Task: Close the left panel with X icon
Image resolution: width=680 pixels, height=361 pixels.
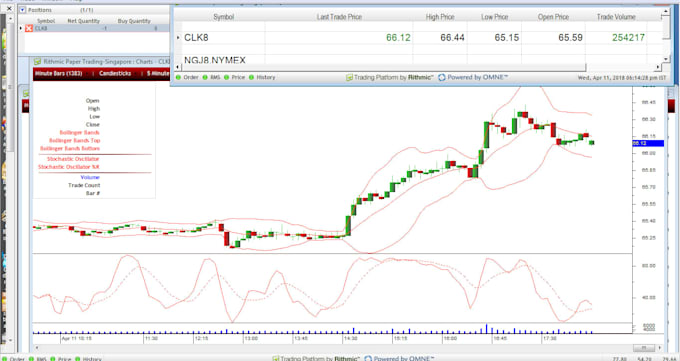Action: click(9, 8)
